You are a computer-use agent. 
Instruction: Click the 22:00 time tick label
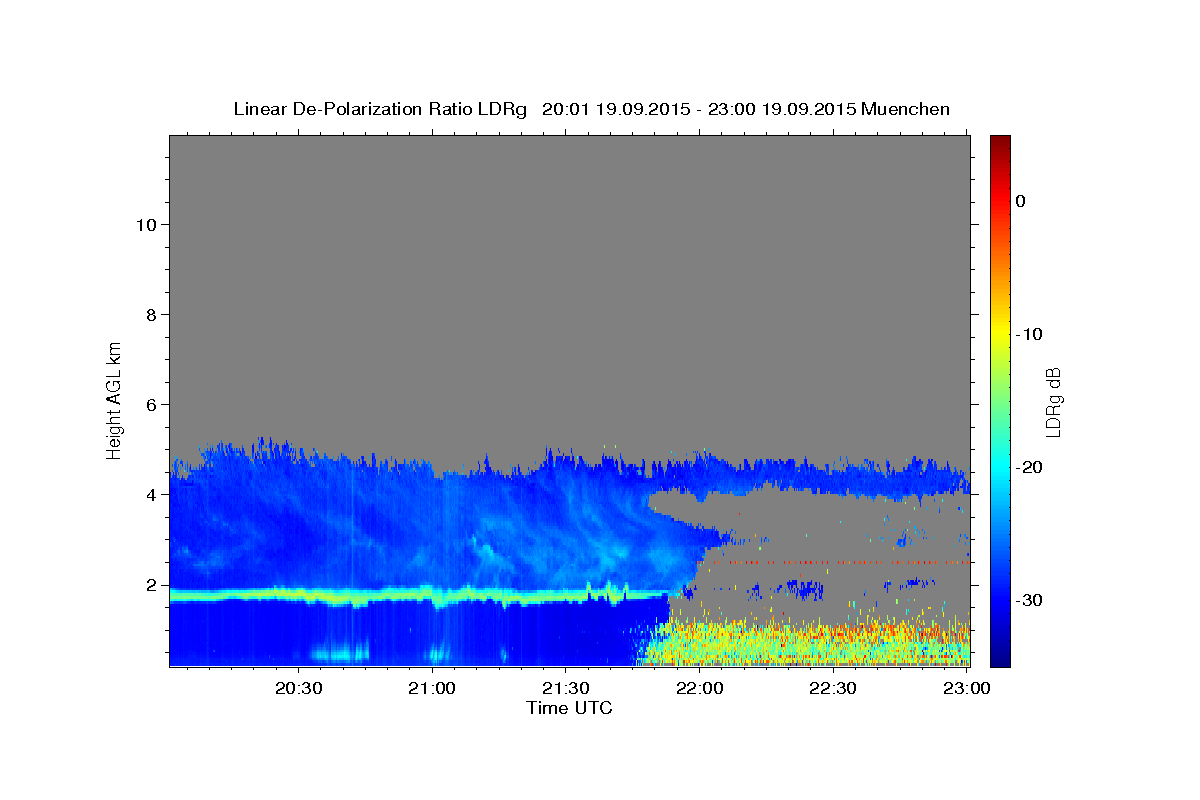pyautogui.click(x=699, y=688)
